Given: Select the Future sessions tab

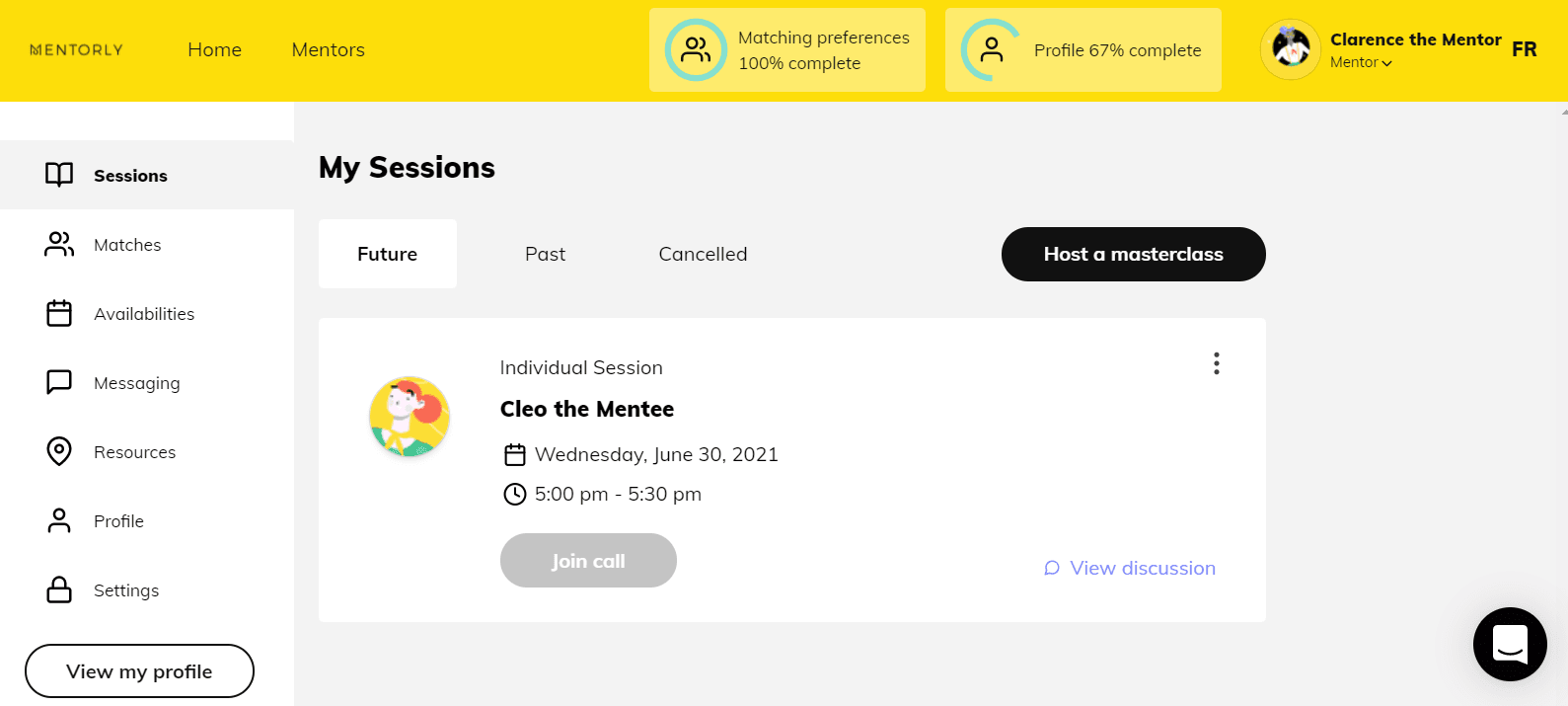Looking at the screenshot, I should [387, 254].
